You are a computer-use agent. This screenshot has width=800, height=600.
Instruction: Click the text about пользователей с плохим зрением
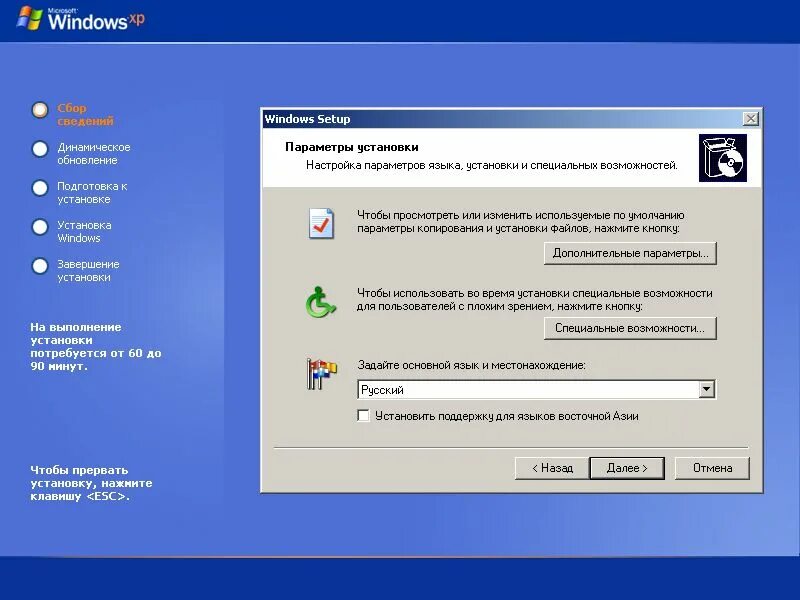(x=534, y=299)
